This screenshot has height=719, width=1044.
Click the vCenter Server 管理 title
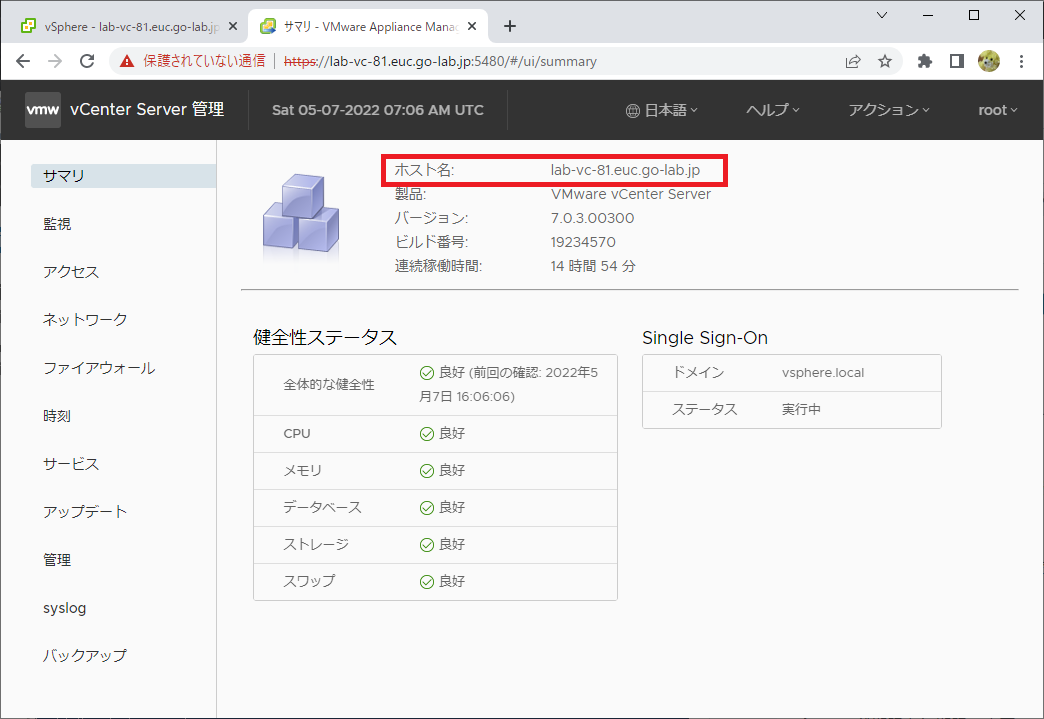click(147, 110)
